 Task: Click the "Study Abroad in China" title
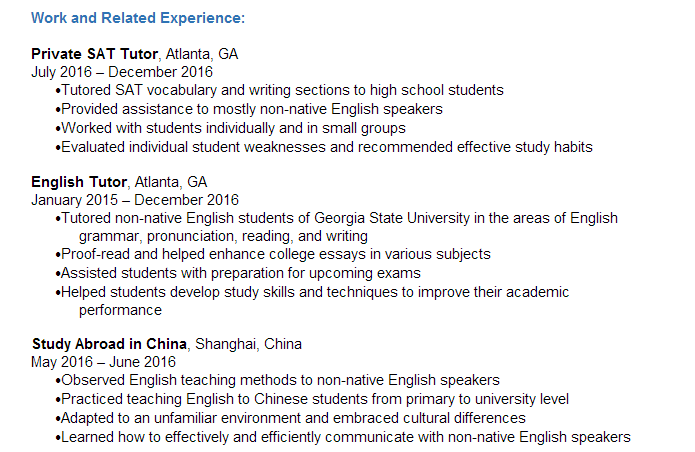click(111, 344)
